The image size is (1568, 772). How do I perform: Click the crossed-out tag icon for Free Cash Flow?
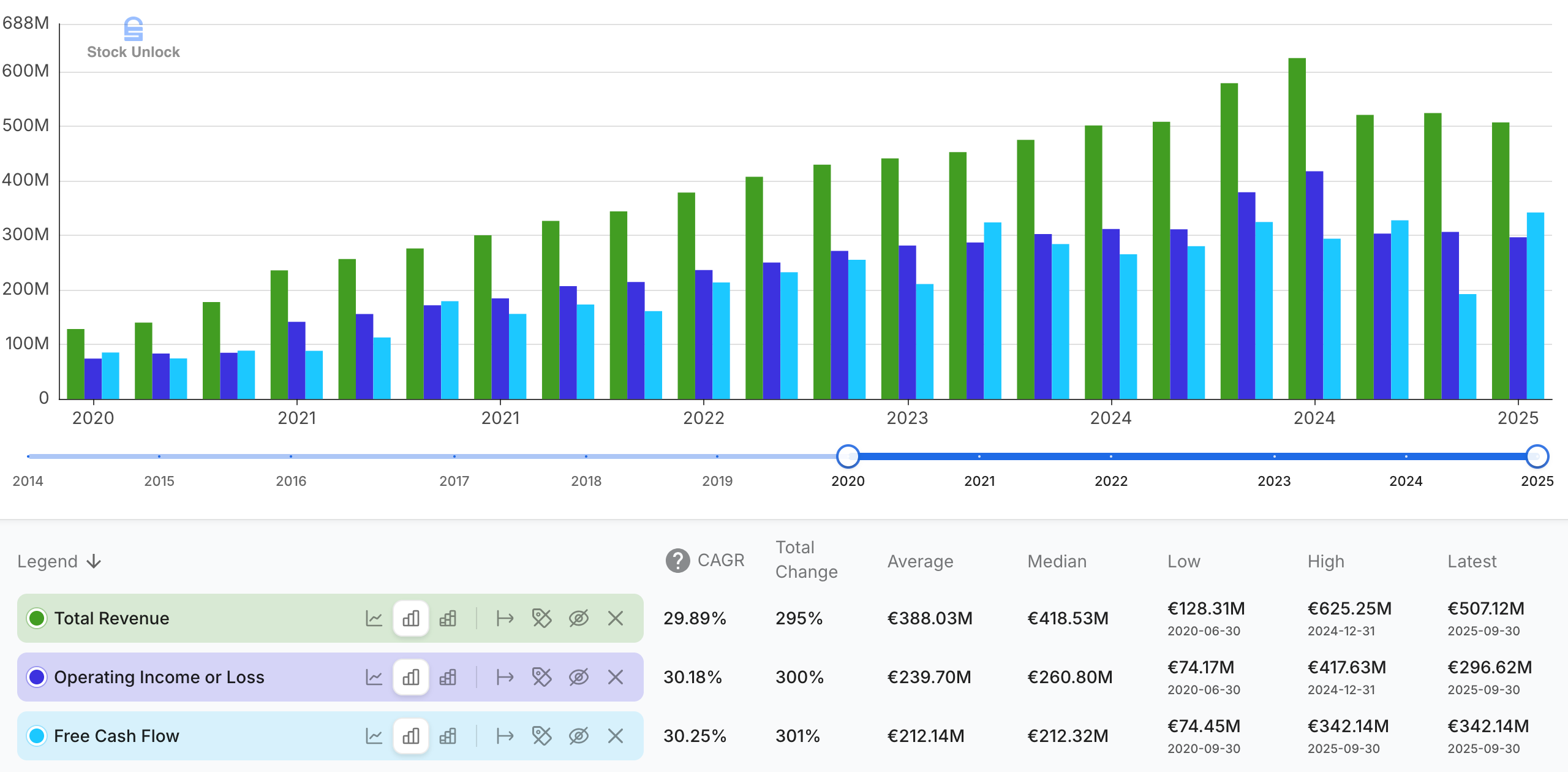[541, 736]
